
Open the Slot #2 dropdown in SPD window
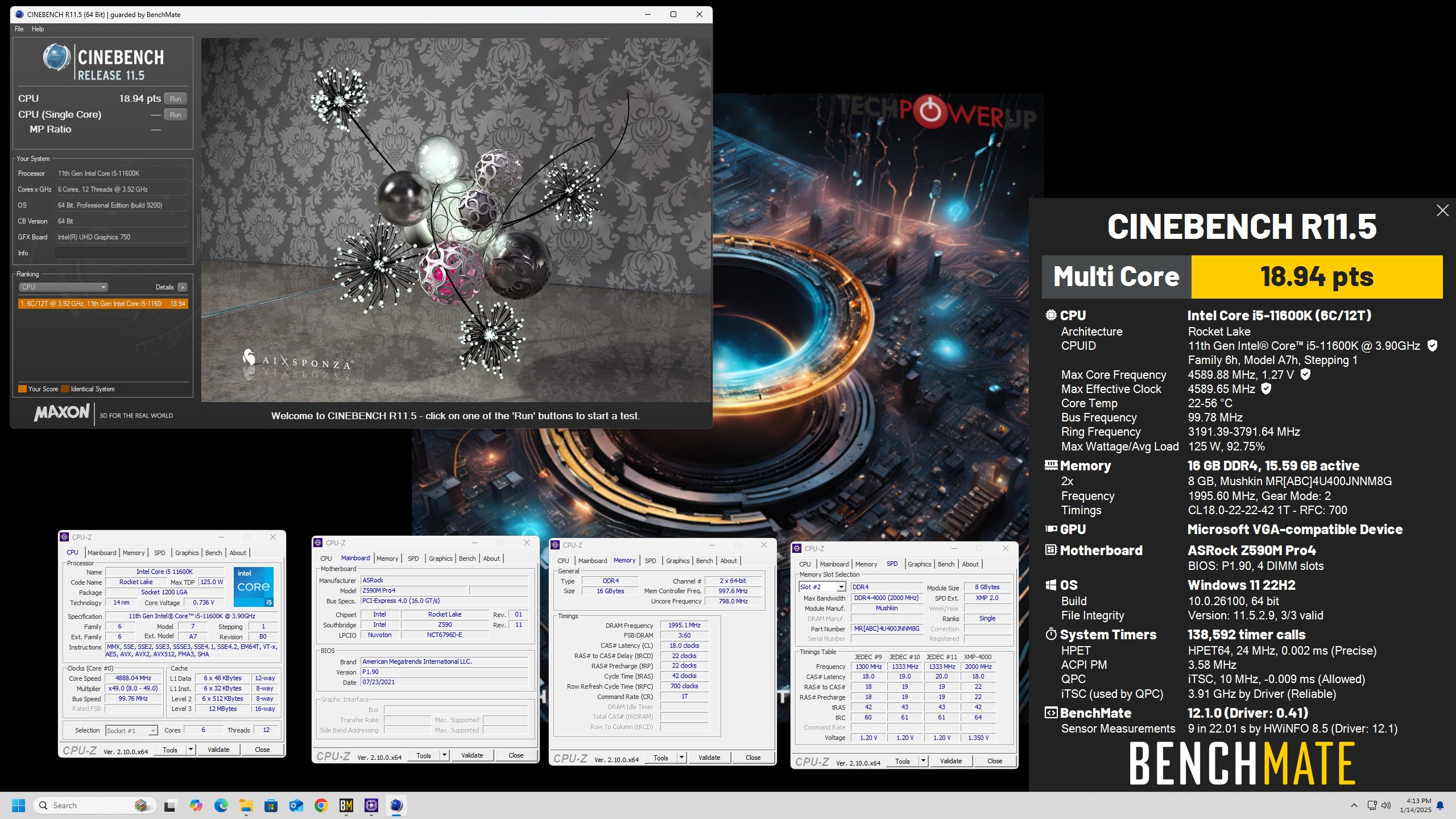tap(822, 587)
